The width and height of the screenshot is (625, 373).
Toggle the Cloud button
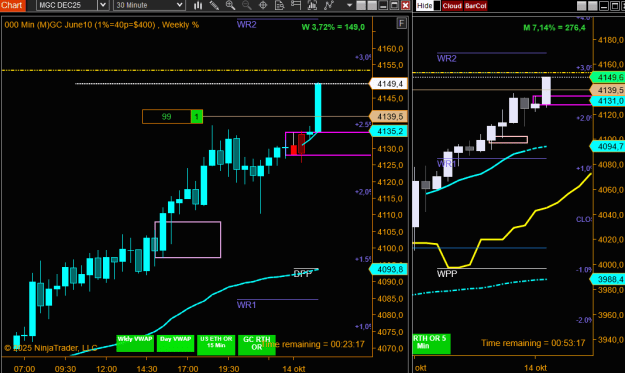452,6
